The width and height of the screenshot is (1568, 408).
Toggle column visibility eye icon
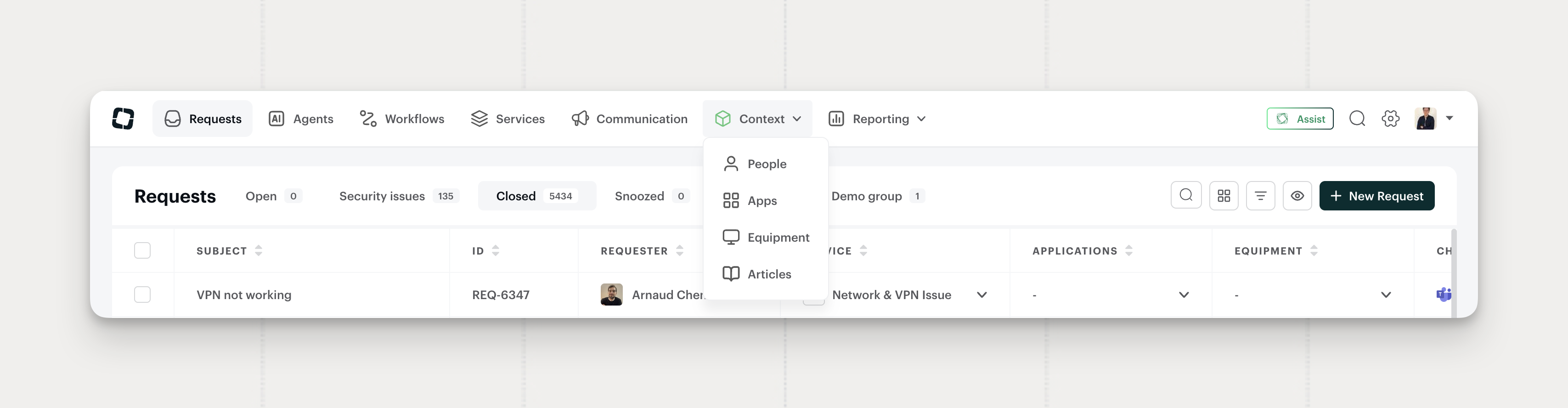point(1297,195)
